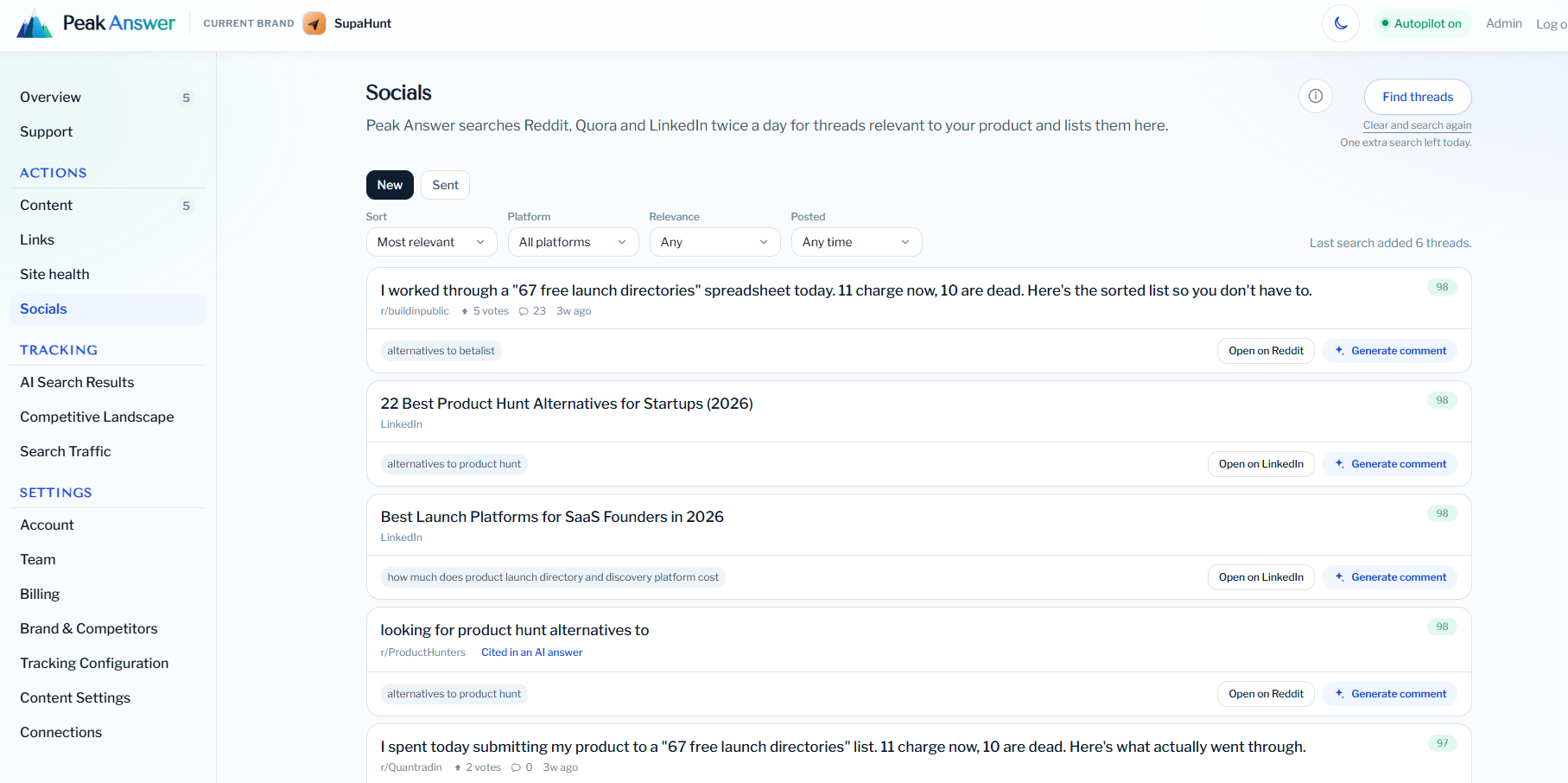The height and width of the screenshot is (783, 1568).
Task: Click the SupaHunt brand name
Action: (363, 23)
